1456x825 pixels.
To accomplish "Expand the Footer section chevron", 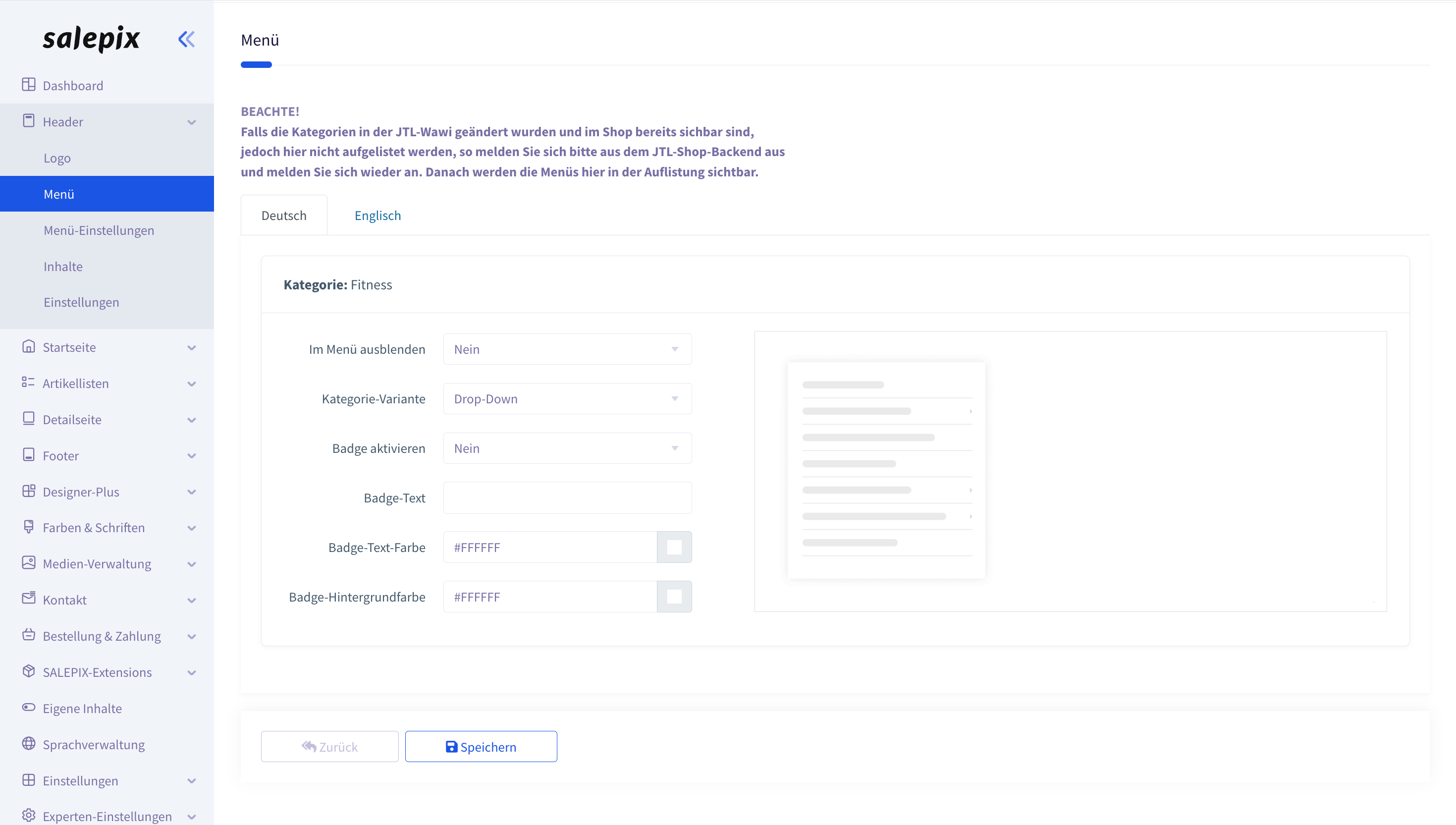I will coord(192,456).
